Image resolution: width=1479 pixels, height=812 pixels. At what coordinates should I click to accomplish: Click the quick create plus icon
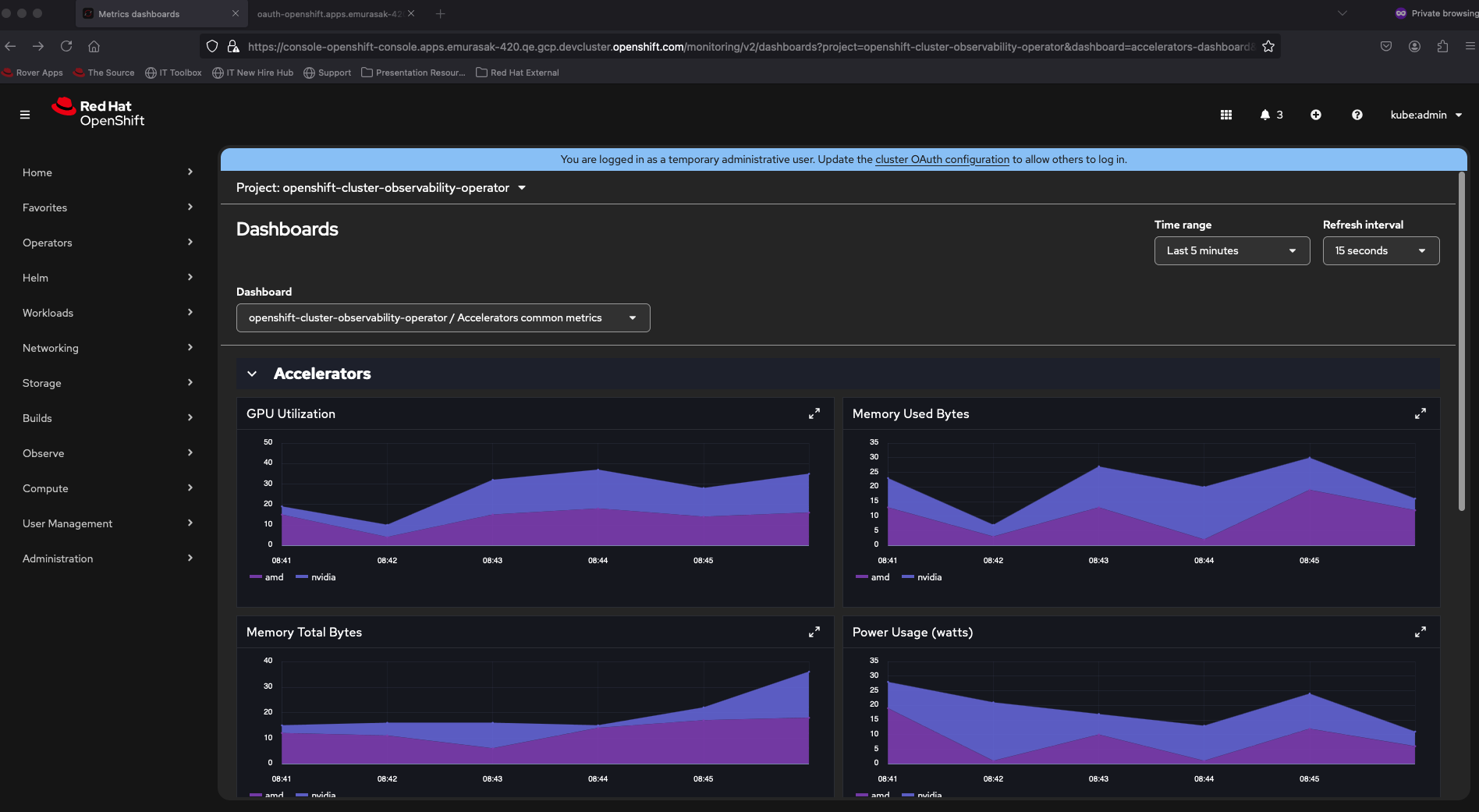1315,115
